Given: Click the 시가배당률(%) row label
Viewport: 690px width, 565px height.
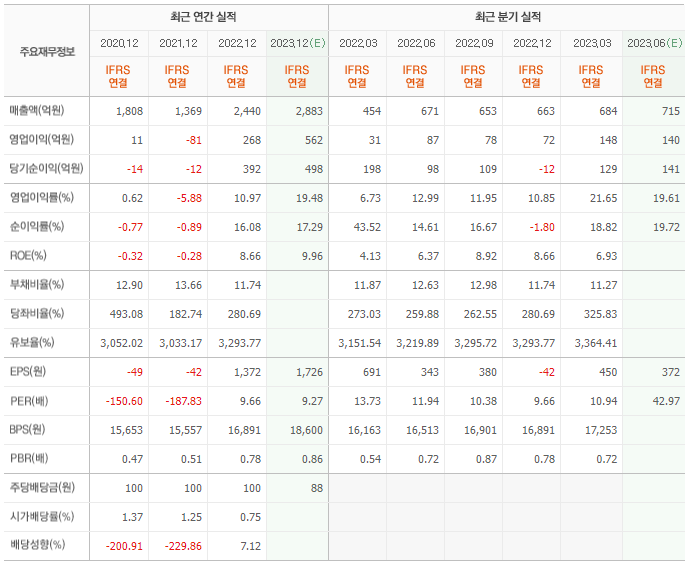Looking at the screenshot, I should [42, 517].
